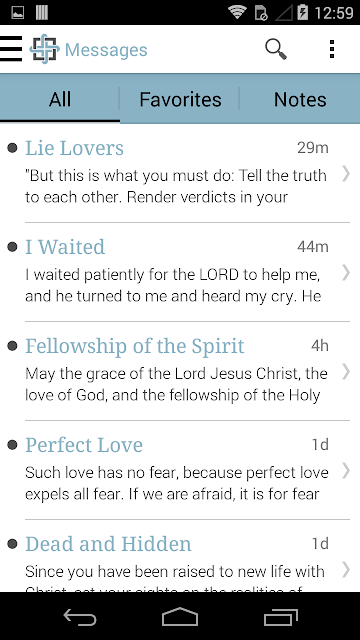Screen dimensions: 360x640
Task: Tap unread dot beside I Waited
Action: (x=13, y=247)
